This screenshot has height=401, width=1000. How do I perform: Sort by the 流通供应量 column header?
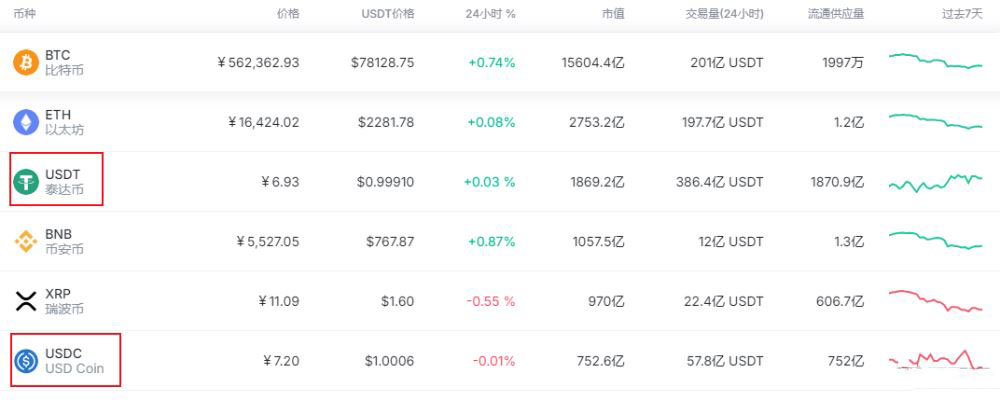point(836,14)
